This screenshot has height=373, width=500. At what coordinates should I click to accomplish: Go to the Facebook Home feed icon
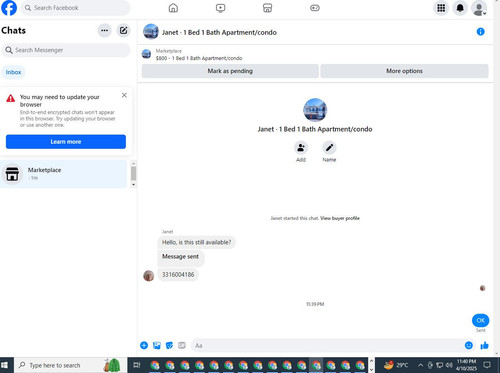tap(173, 8)
